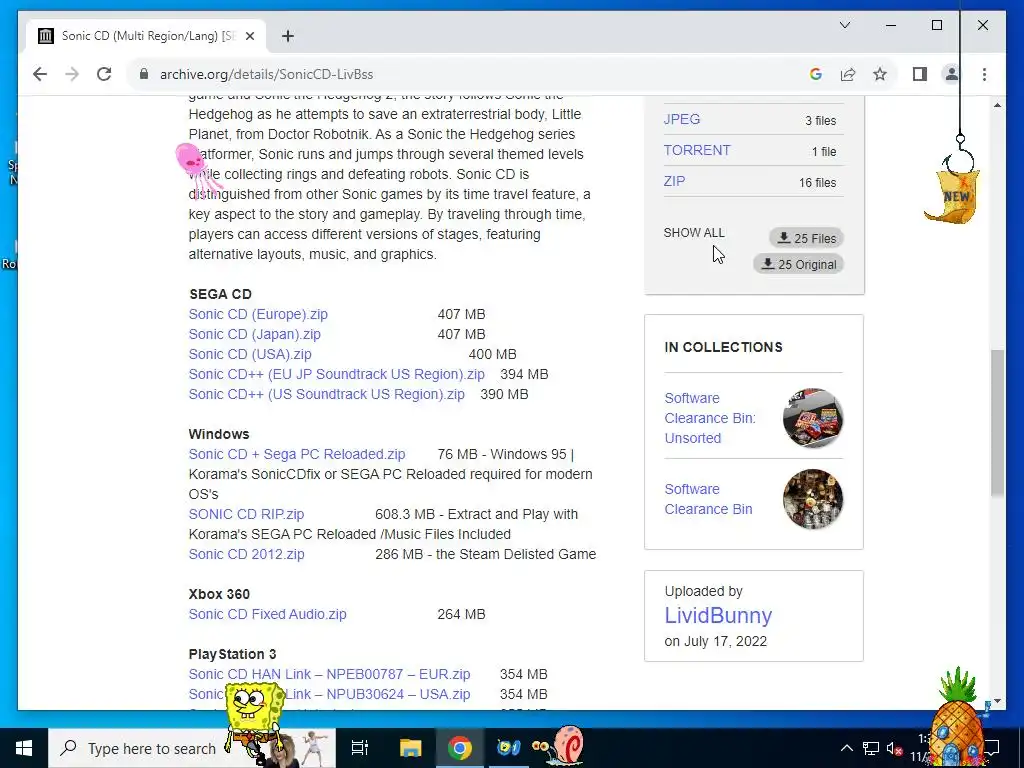The height and width of the screenshot is (768, 1024).
Task: Download 25 Original files
Action: (x=799, y=264)
